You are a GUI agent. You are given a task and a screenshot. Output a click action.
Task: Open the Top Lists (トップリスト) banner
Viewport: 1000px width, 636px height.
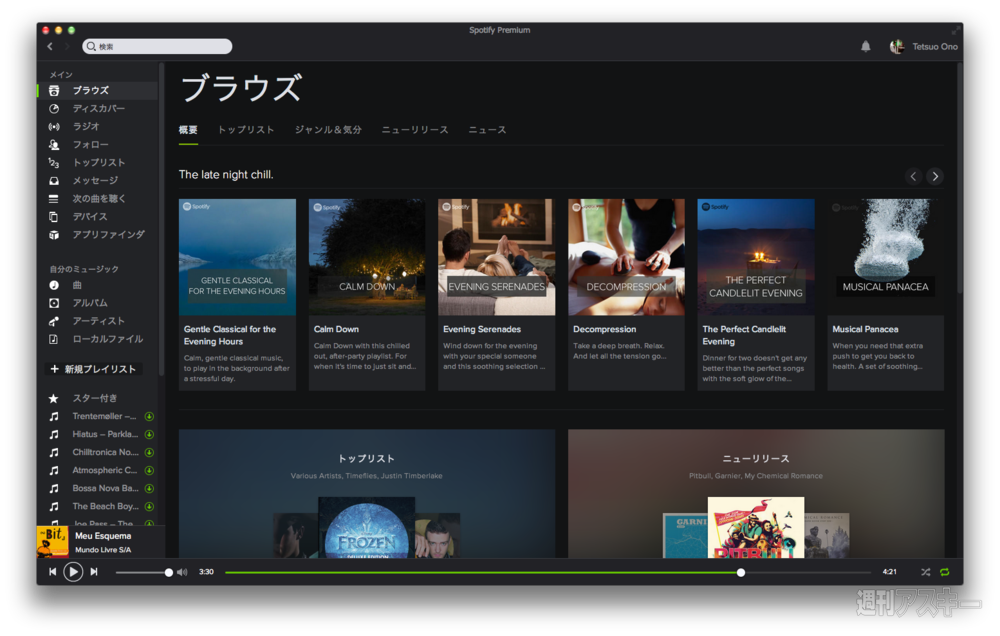tap(367, 494)
